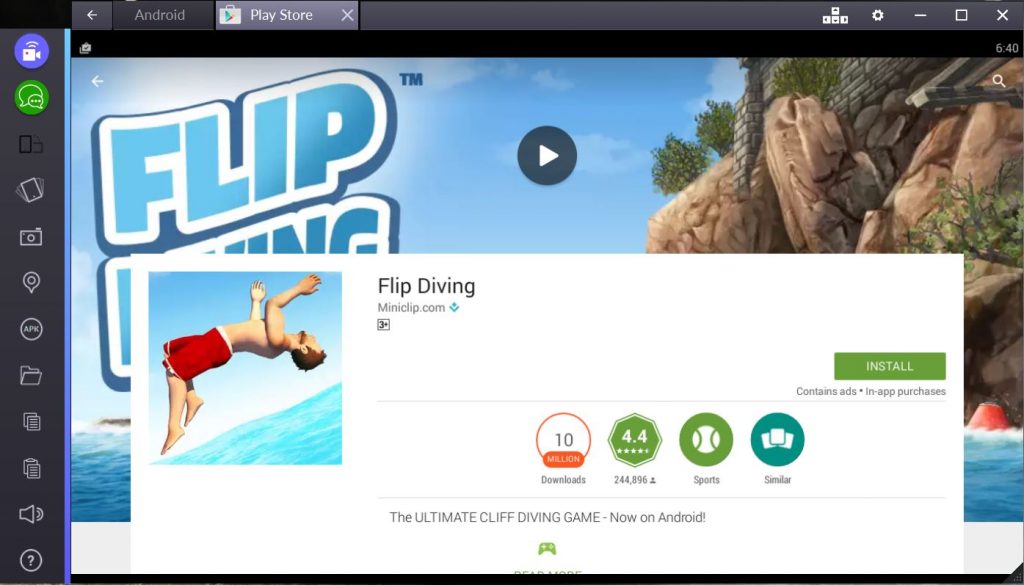Install an APK using the sidebar APK icon

pos(31,328)
